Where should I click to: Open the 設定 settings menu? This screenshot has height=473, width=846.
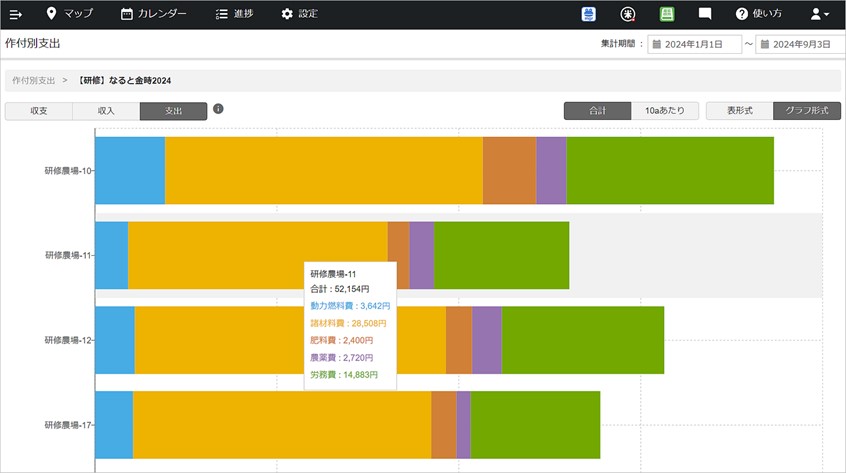(299, 14)
